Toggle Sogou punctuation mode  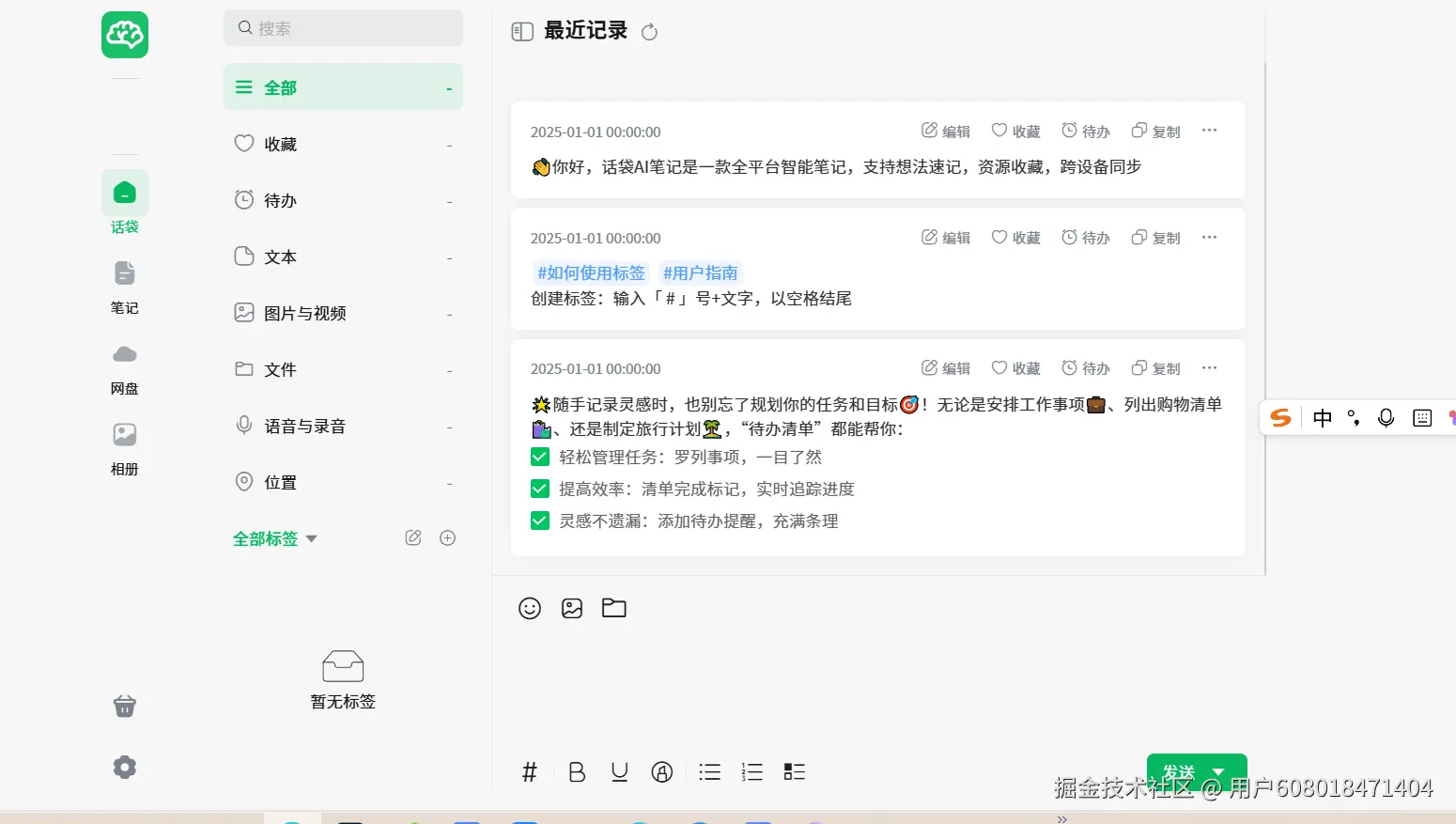coord(1354,418)
